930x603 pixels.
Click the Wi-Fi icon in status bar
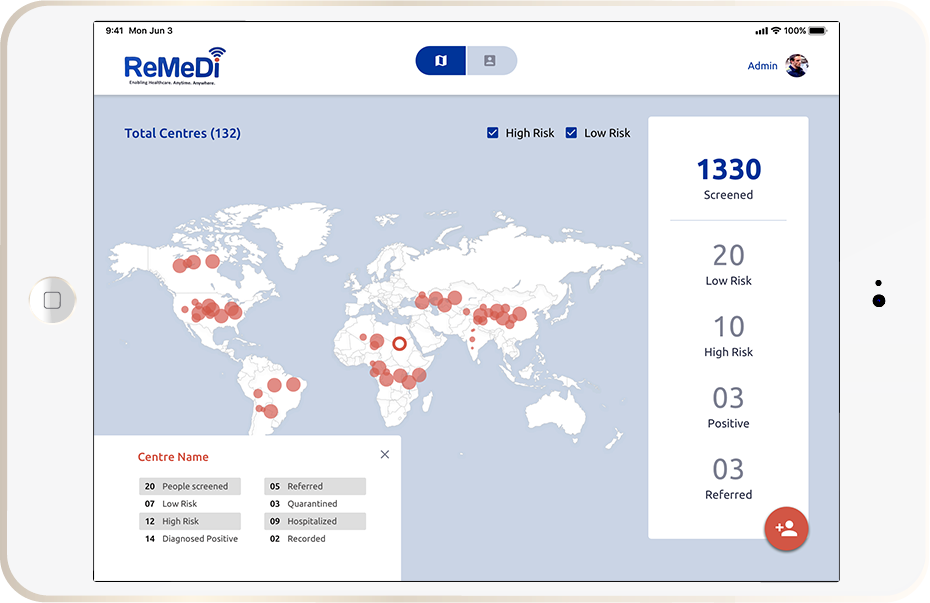[776, 31]
